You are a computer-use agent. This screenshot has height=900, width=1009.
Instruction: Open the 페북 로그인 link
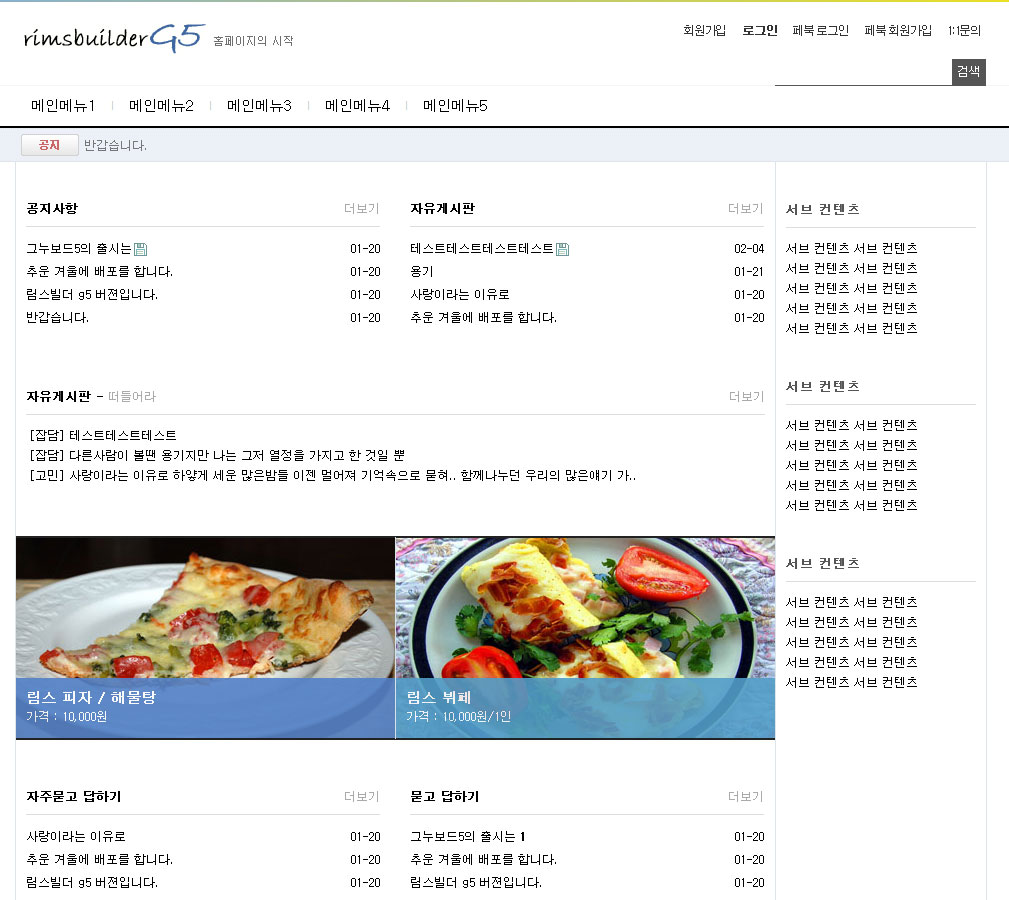point(820,31)
